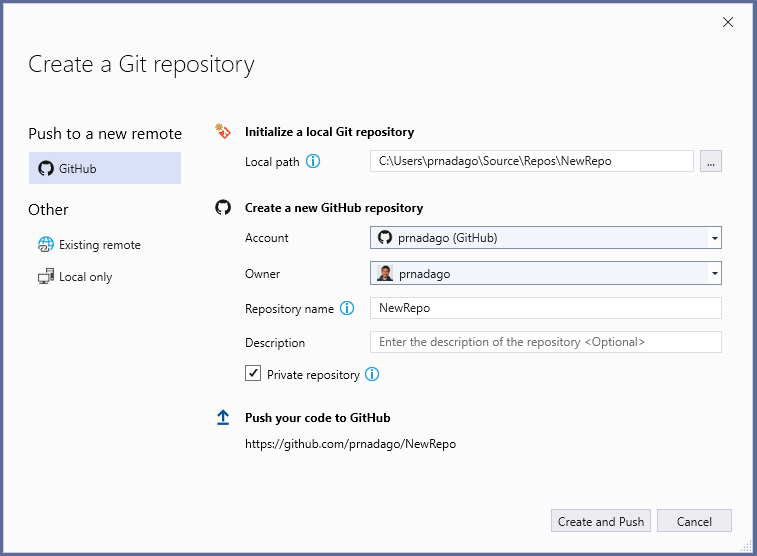This screenshot has width=757, height=556.
Task: Click the Local only computer icon
Action: pyautogui.click(x=46, y=277)
